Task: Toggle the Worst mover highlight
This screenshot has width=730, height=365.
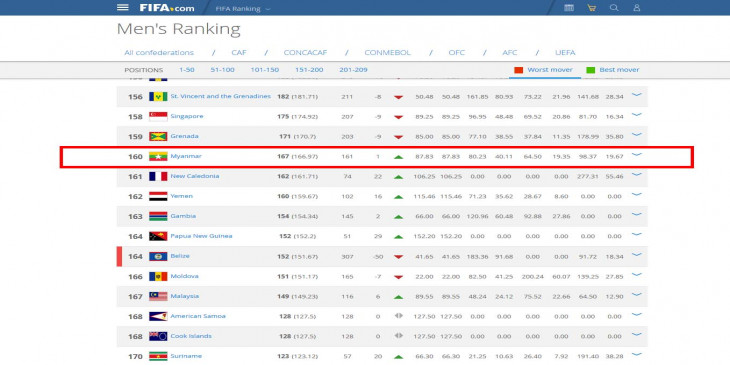Action: pyautogui.click(x=550, y=70)
